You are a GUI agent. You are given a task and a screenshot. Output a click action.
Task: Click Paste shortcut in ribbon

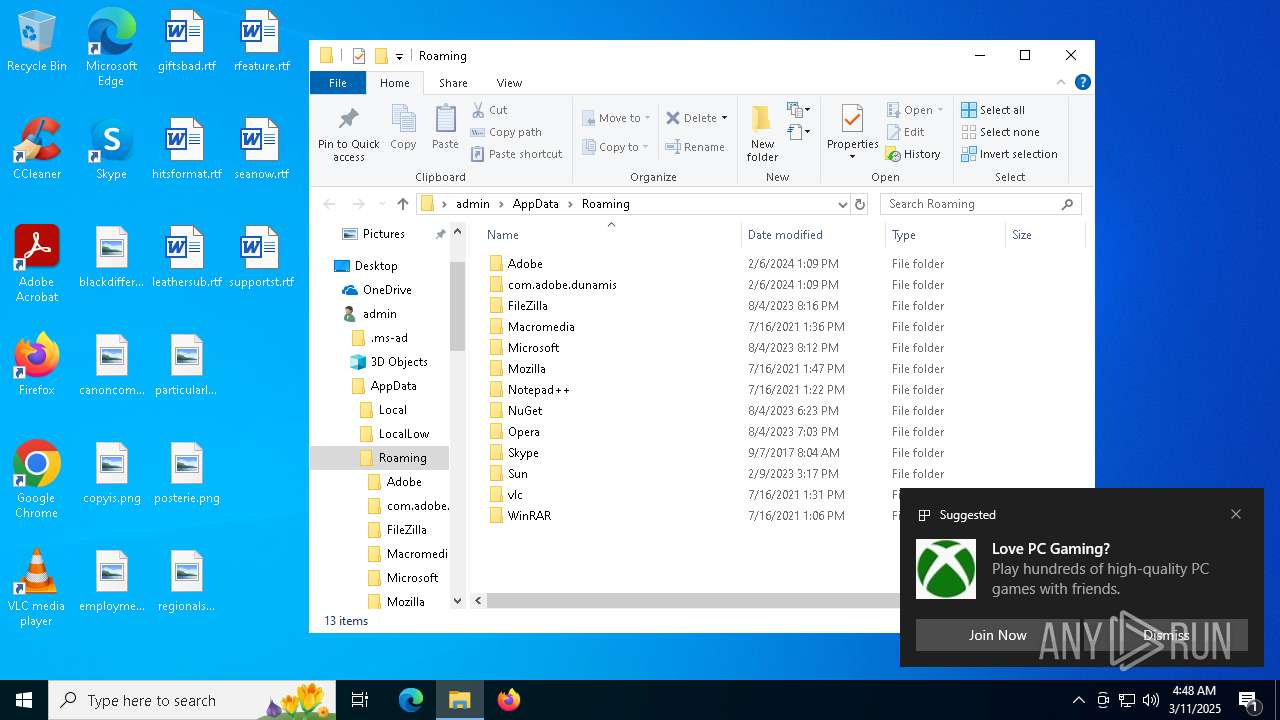pyautogui.click(x=516, y=154)
